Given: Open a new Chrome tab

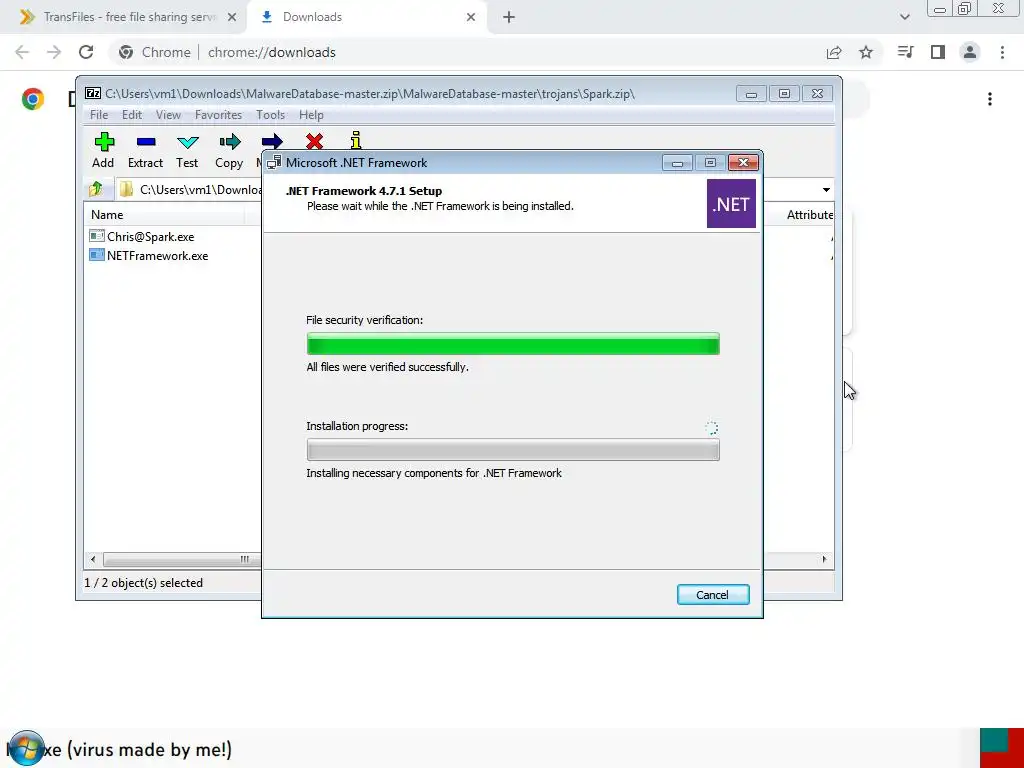Looking at the screenshot, I should 509,18.
